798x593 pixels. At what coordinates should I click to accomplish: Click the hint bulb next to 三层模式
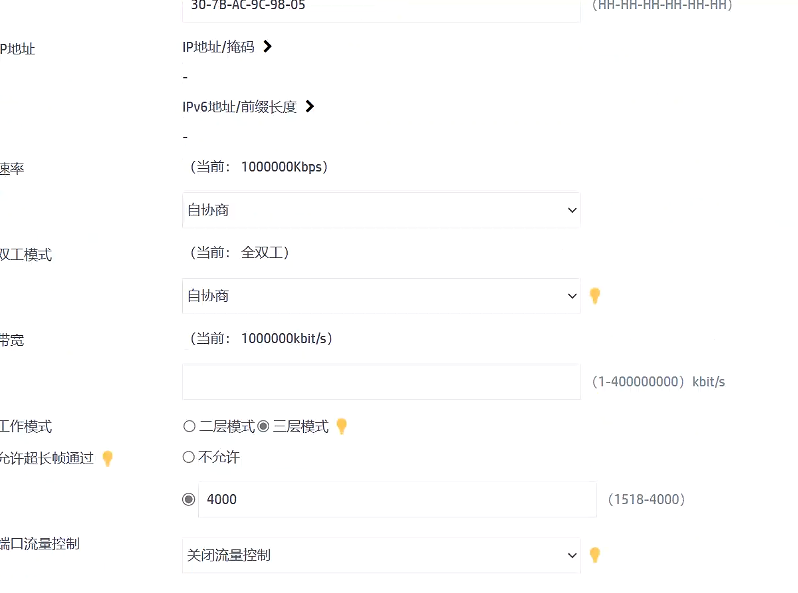pyautogui.click(x=341, y=426)
